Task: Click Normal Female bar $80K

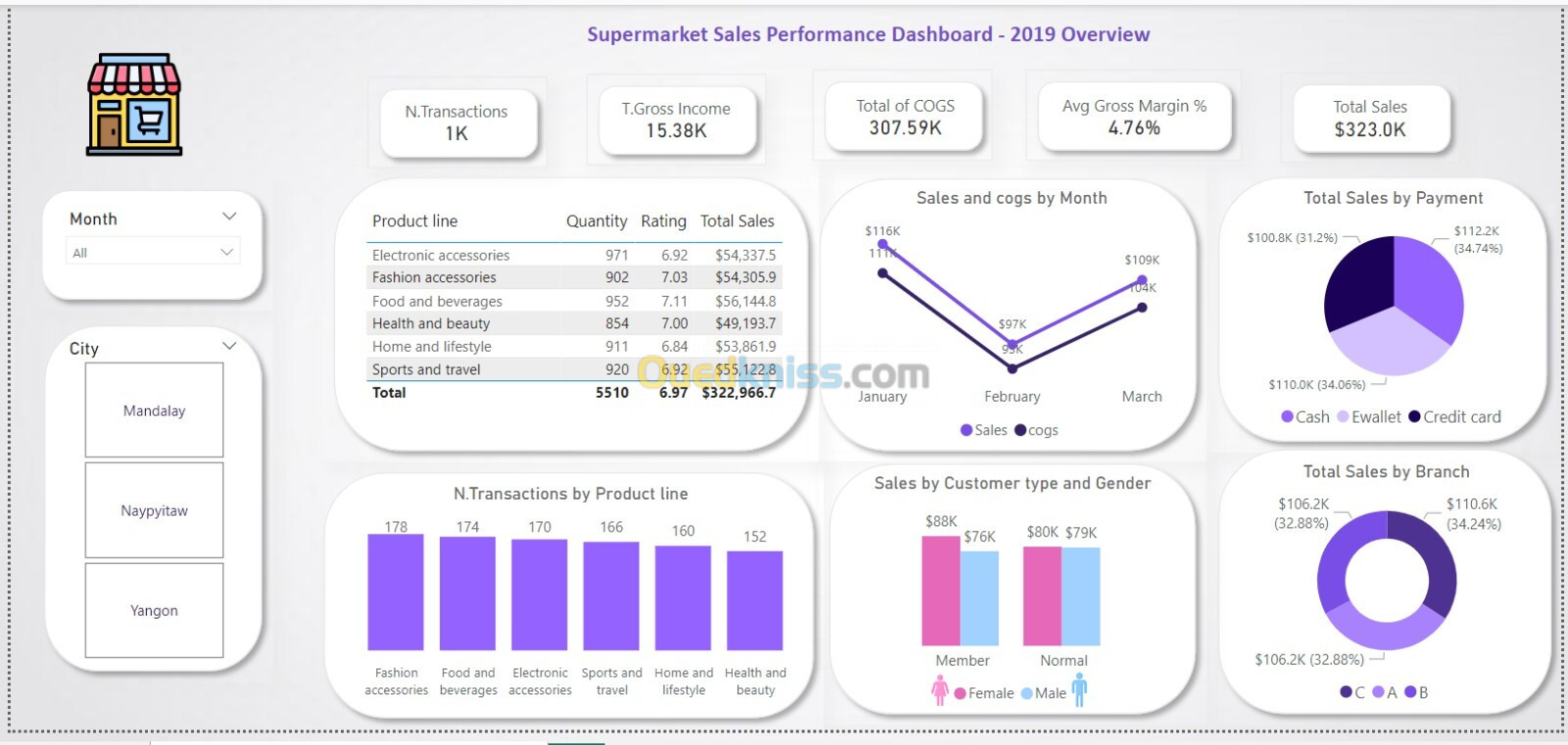Action: [x=1042, y=595]
